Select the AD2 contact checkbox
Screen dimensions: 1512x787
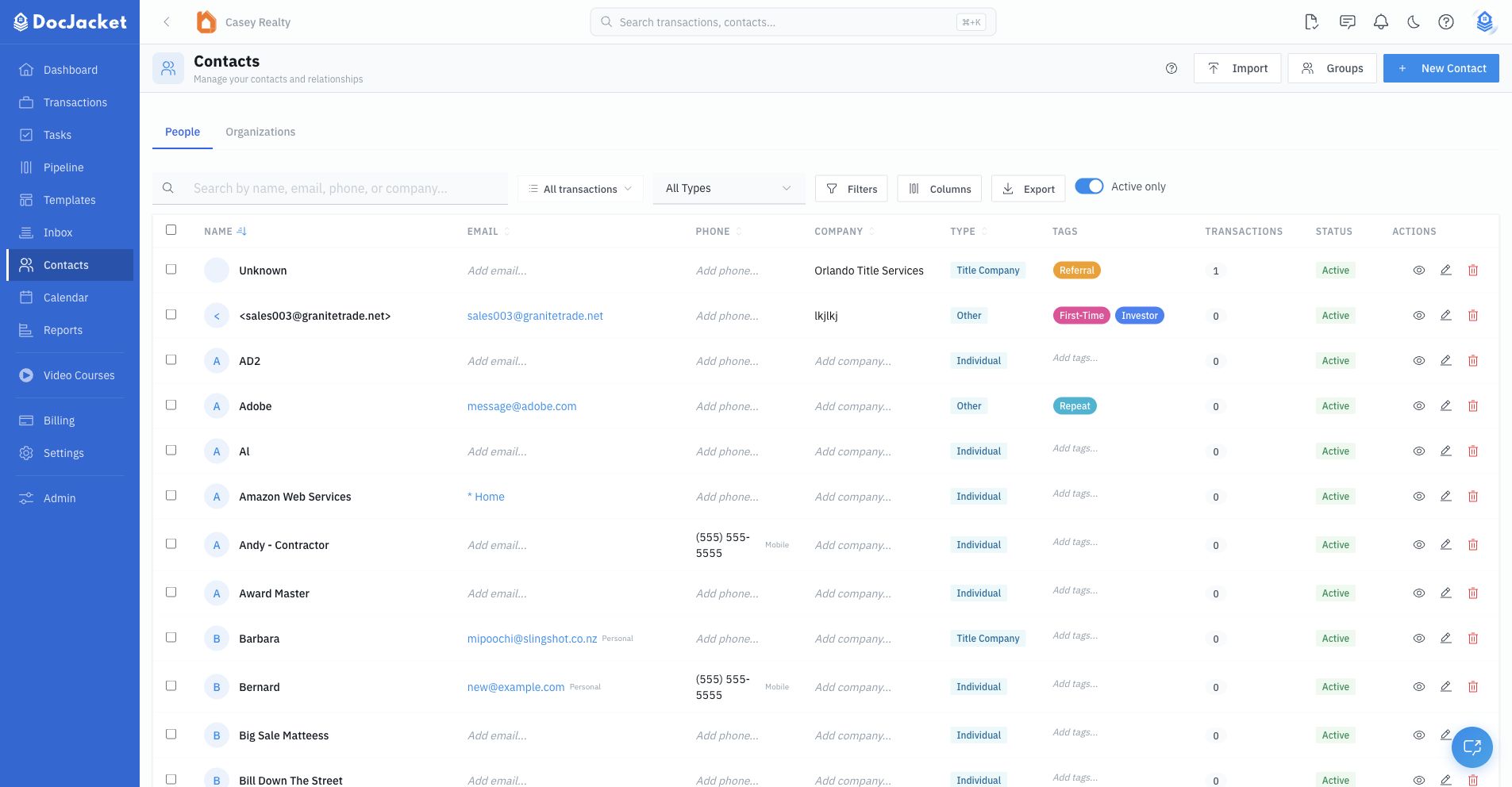171,360
